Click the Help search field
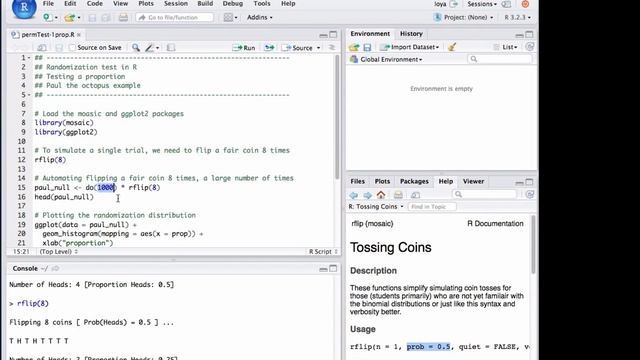Screen dimensions: 640x360 [484, 194]
